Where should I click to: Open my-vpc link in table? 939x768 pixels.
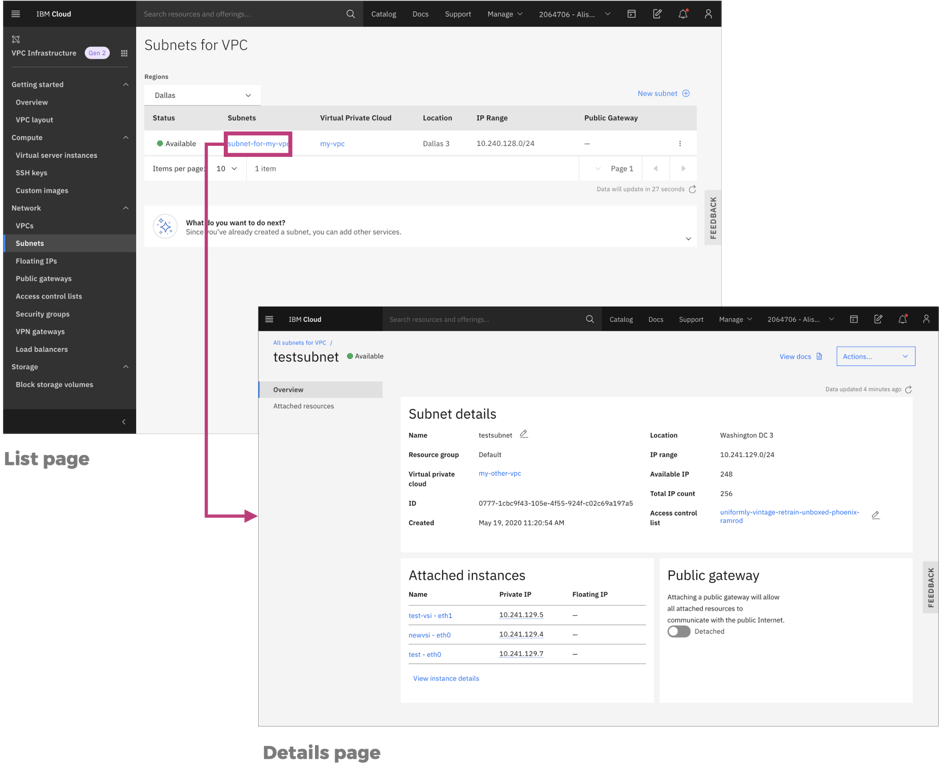click(332, 144)
